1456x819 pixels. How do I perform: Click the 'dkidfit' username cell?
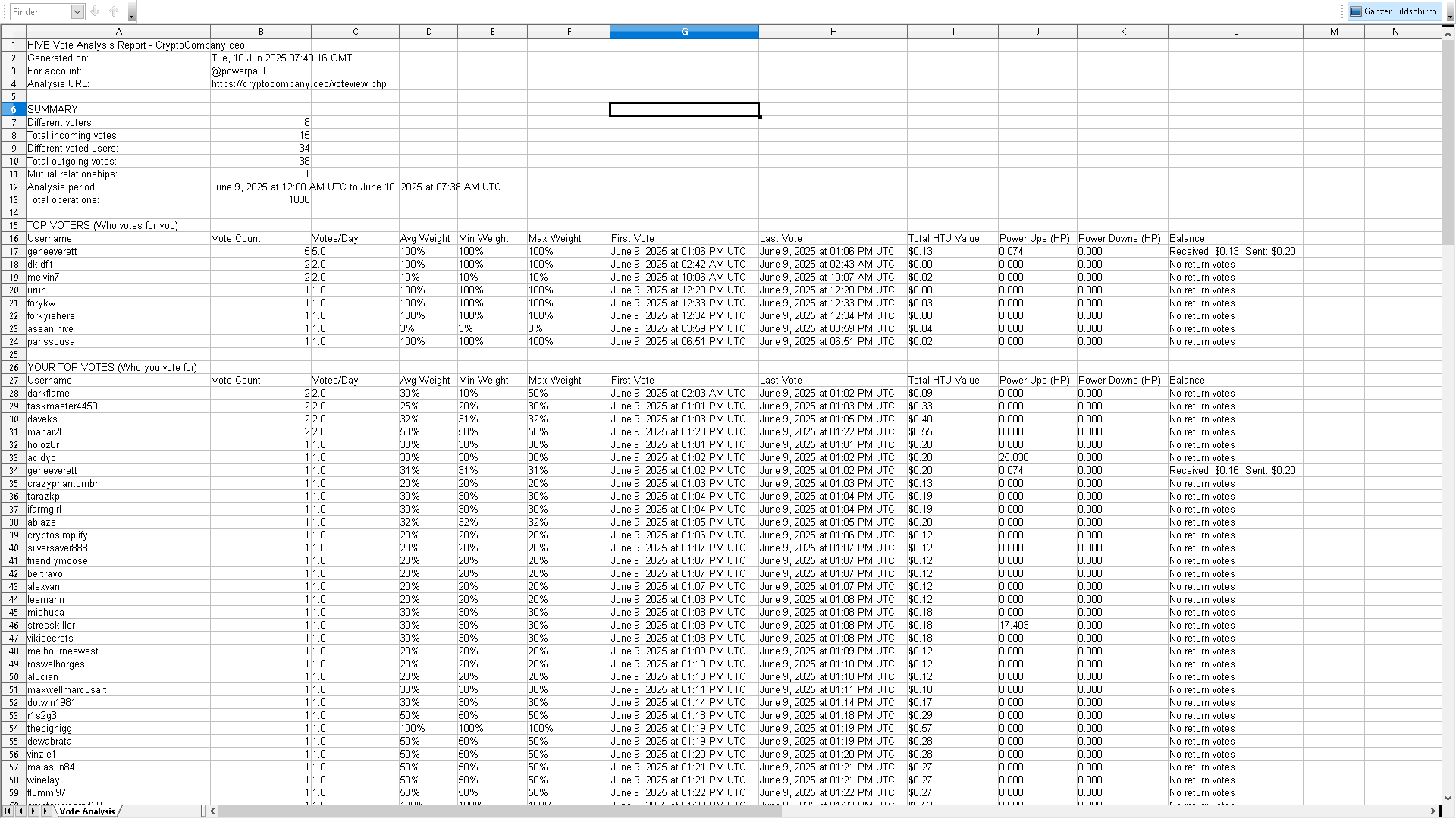point(118,265)
